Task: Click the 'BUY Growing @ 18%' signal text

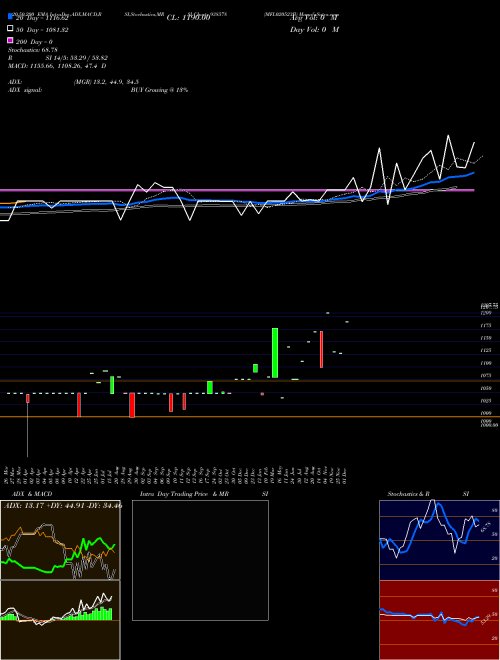Action: (x=159, y=90)
